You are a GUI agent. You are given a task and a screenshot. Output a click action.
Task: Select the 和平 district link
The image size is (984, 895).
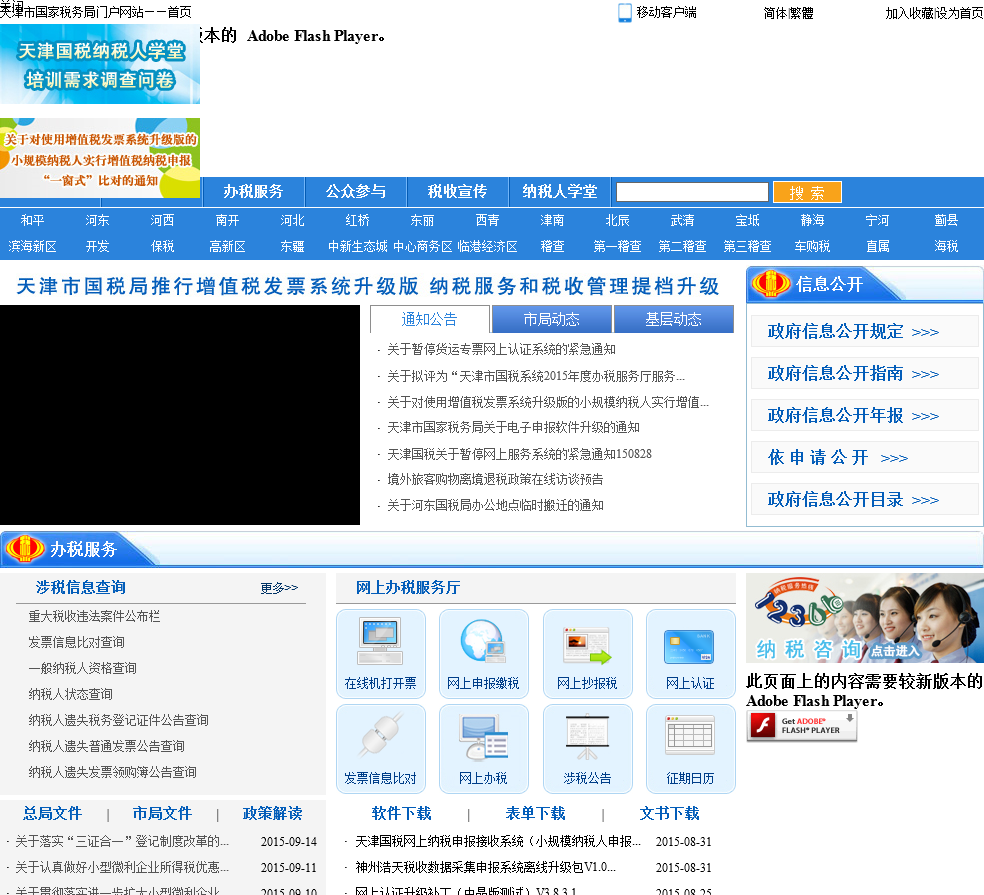(33, 220)
